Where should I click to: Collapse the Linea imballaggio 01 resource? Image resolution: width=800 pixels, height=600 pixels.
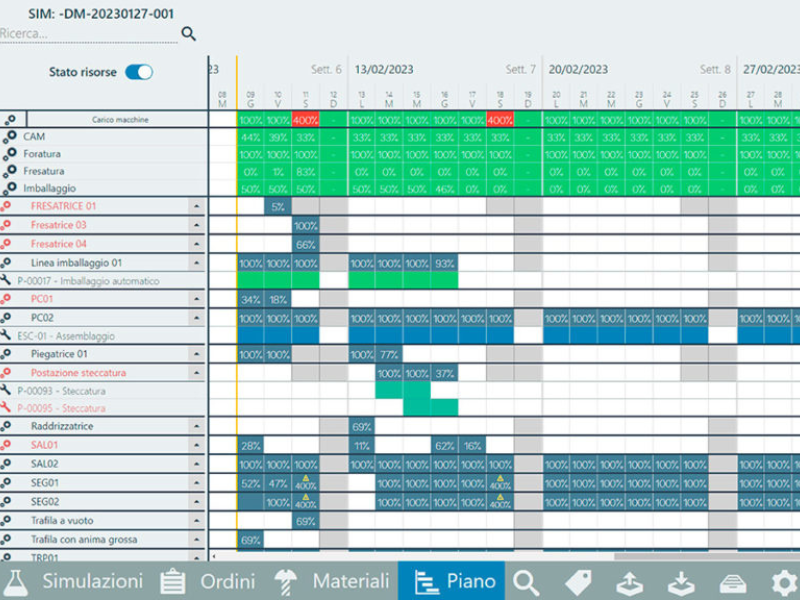click(196, 263)
